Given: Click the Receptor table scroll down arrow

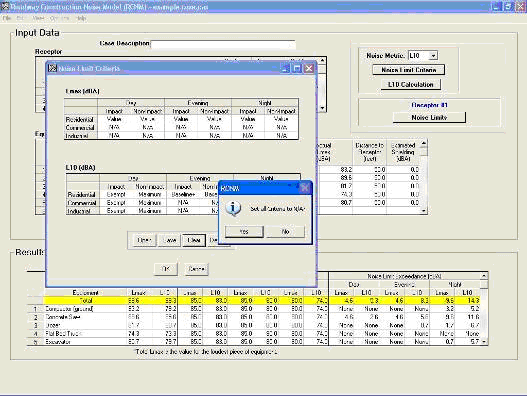Looking at the screenshot, I should click(x=322, y=108).
